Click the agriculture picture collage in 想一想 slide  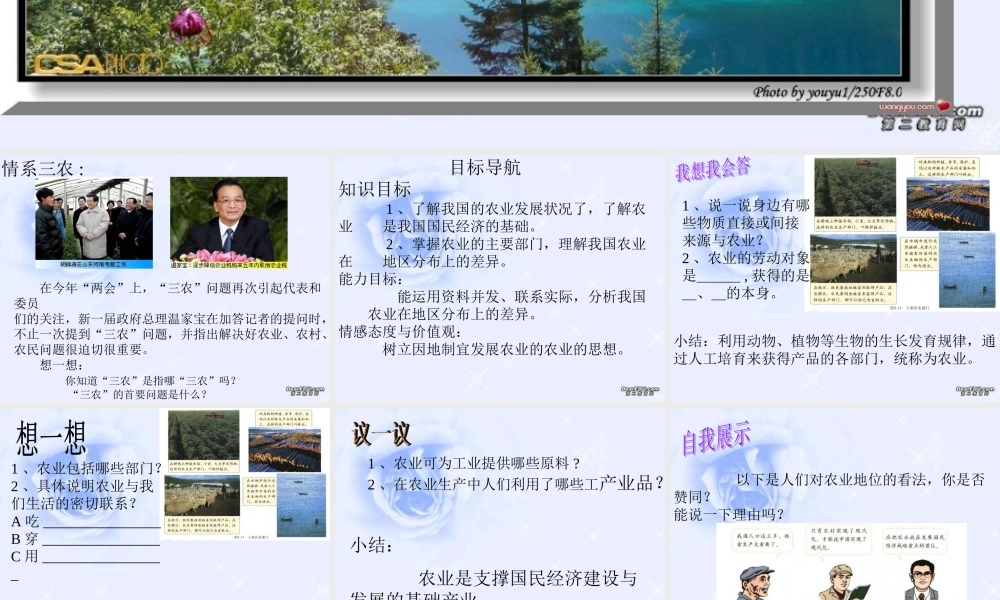point(245,474)
